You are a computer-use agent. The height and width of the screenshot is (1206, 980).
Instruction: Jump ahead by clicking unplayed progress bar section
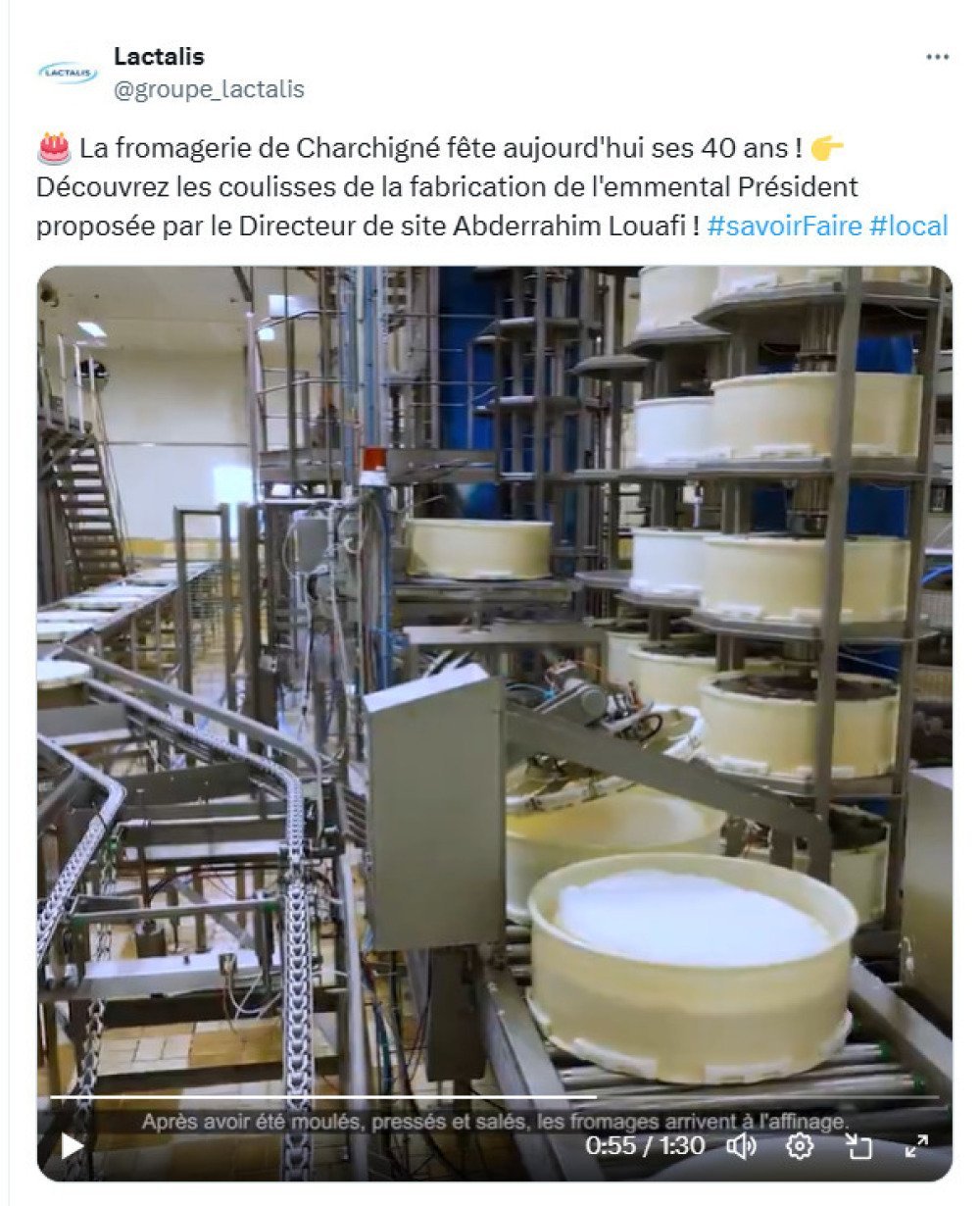coord(767,1096)
